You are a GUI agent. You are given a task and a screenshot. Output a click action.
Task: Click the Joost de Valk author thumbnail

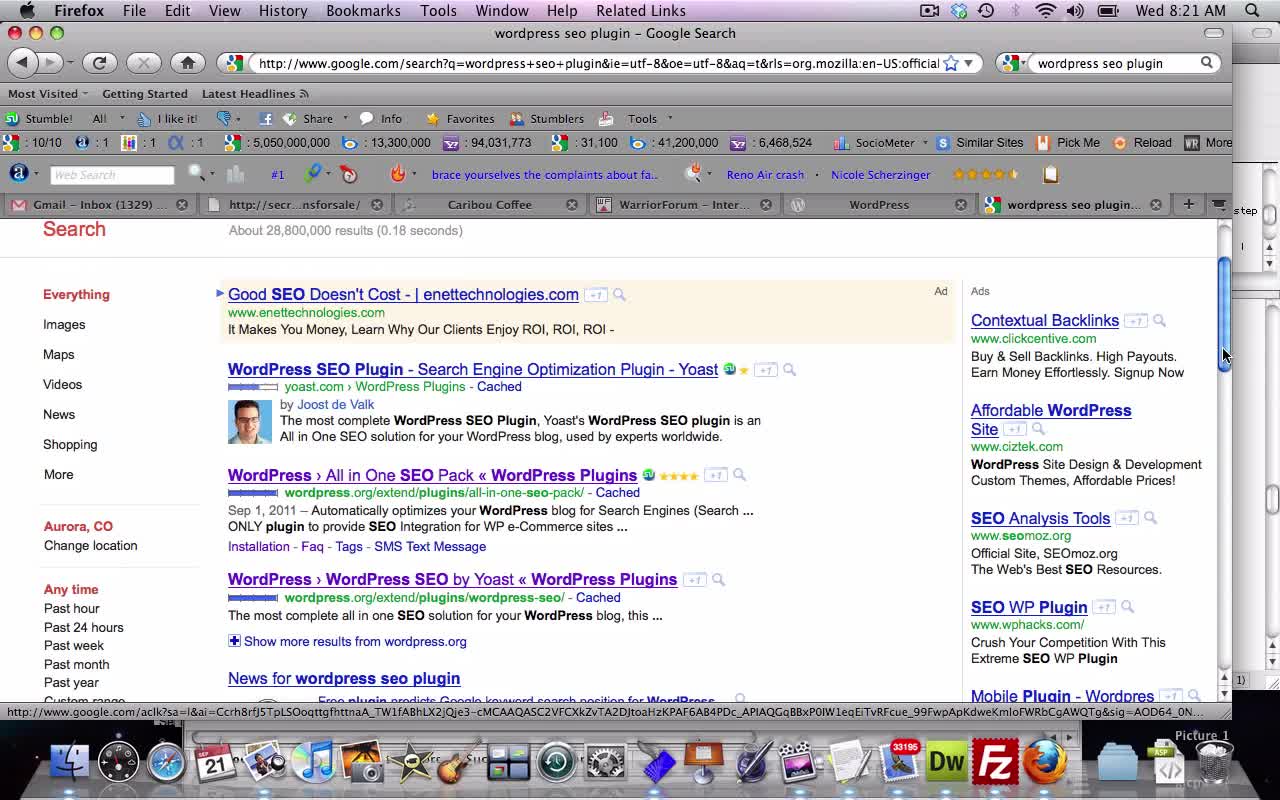pyautogui.click(x=250, y=421)
